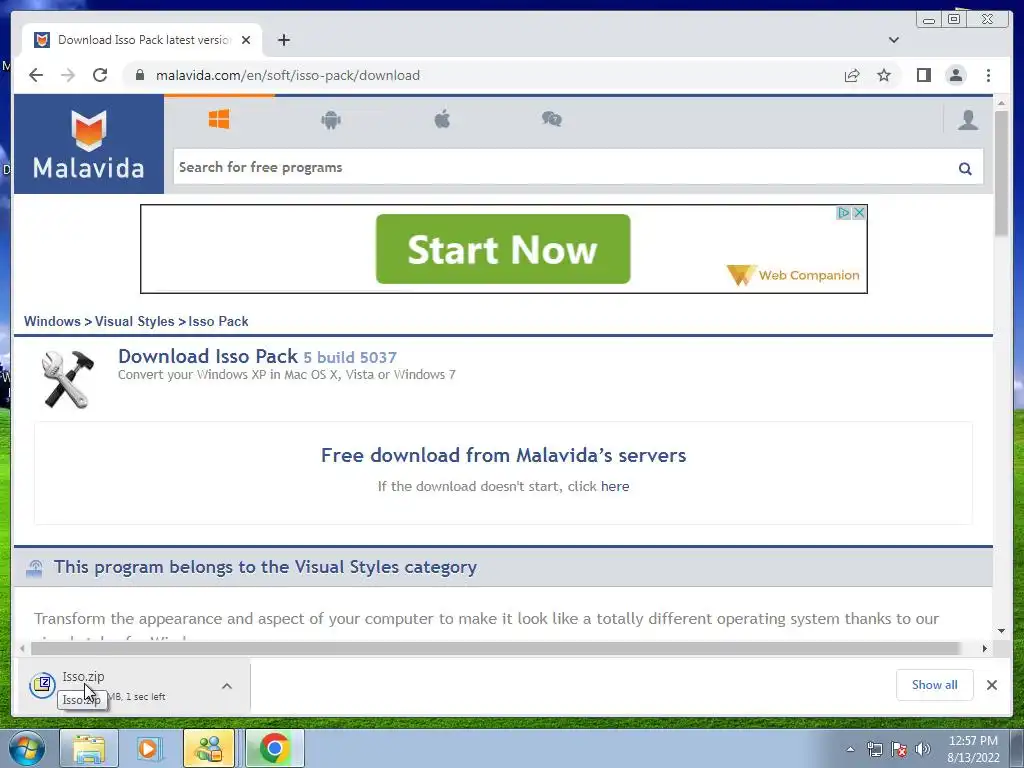This screenshot has height=768, width=1024.
Task: Close the Download Isso Pack tab
Action: point(246,40)
